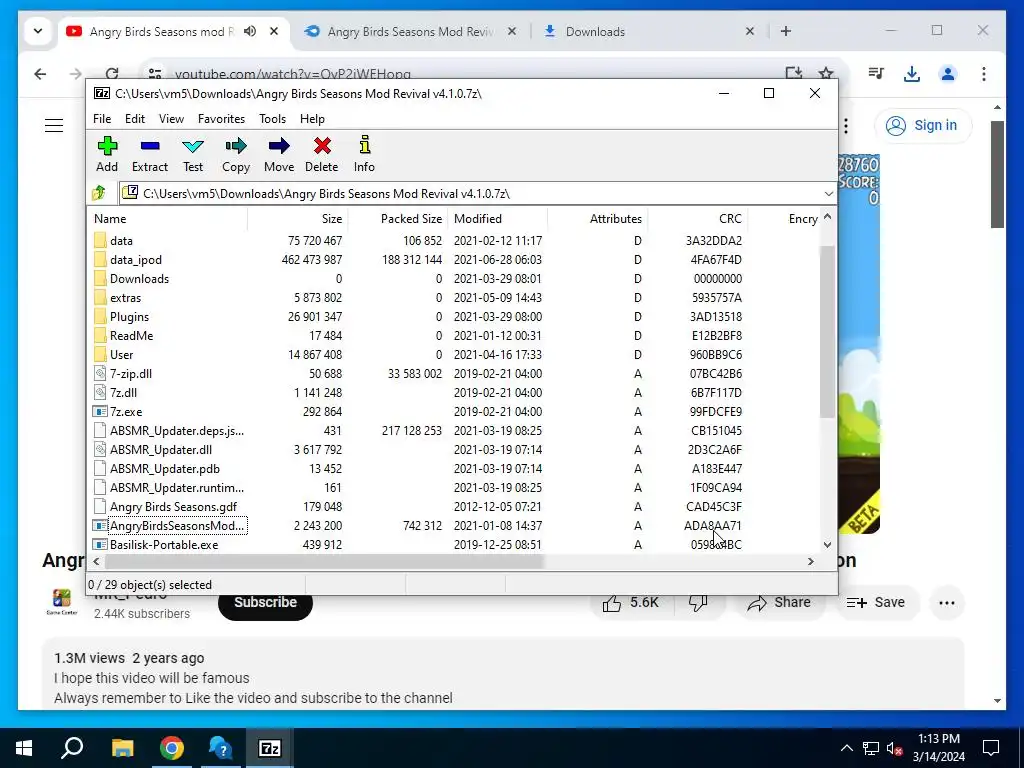Open Chrome downloads toolbar icon
This screenshot has width=1024, height=768.
tap(912, 74)
